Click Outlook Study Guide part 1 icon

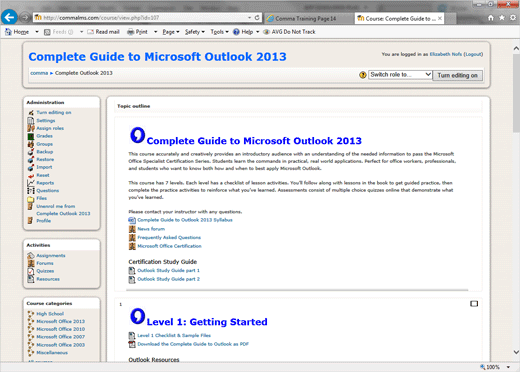132,270
